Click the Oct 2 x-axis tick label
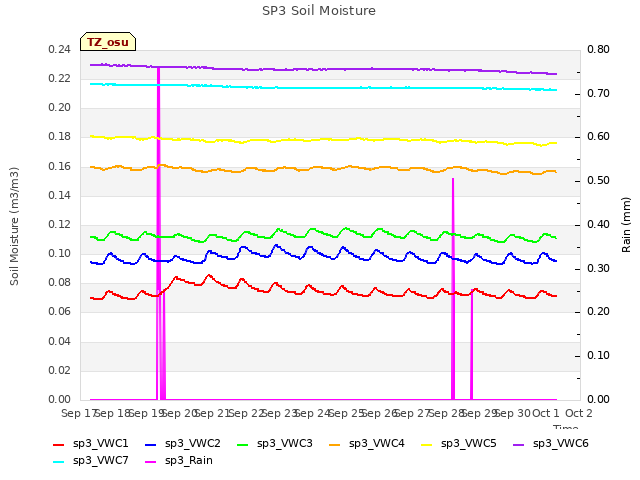The image size is (640, 480). (579, 413)
